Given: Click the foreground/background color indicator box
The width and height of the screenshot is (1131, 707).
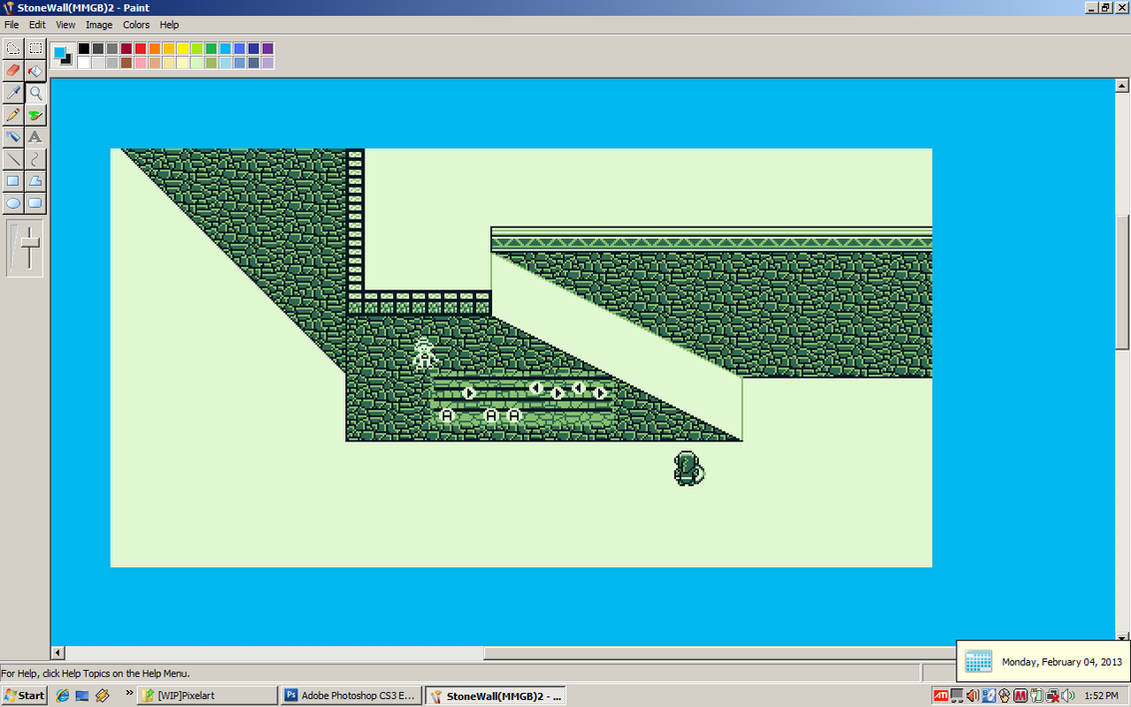Looking at the screenshot, I should [63, 56].
